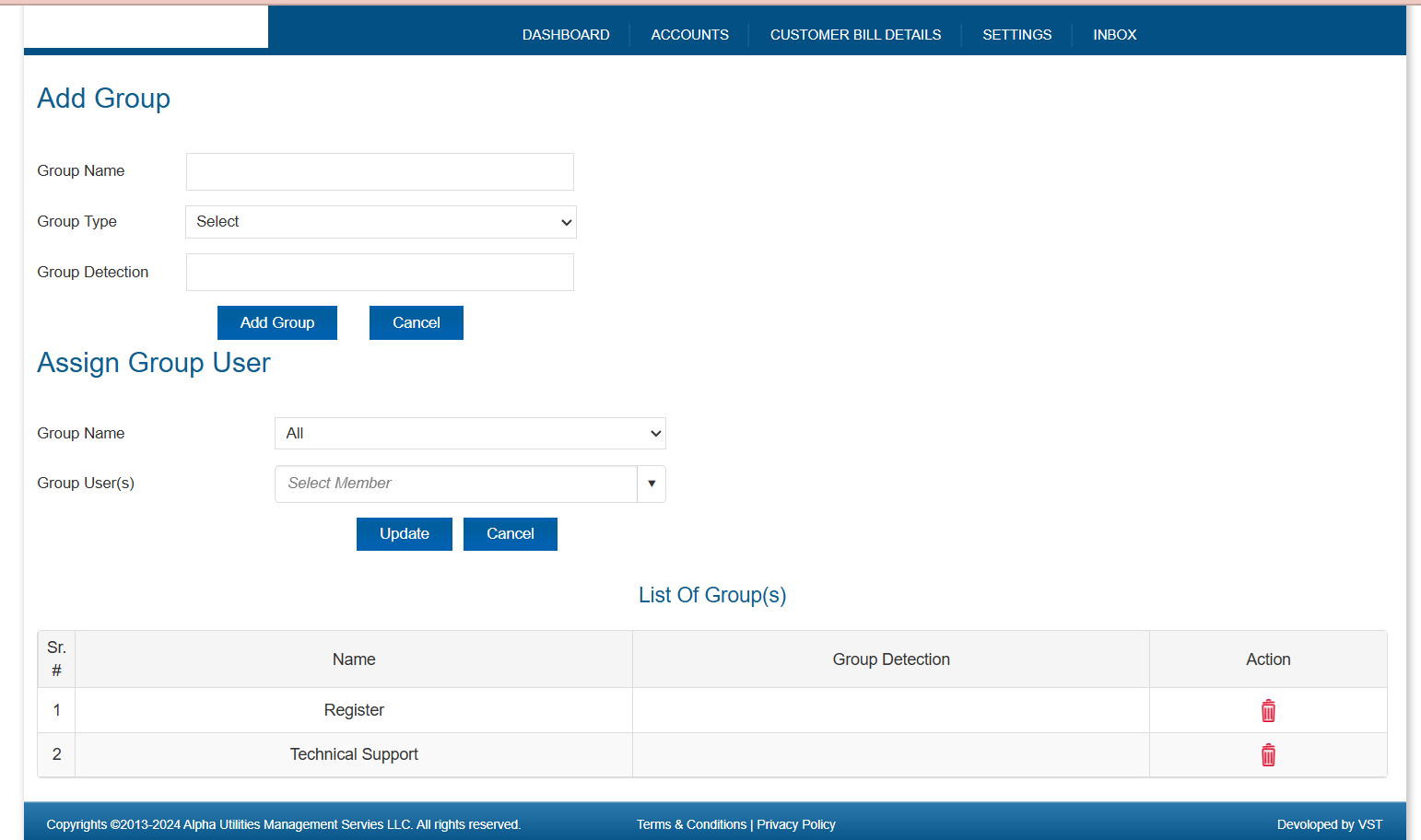Navigate to Settings in top menu

tap(1016, 35)
